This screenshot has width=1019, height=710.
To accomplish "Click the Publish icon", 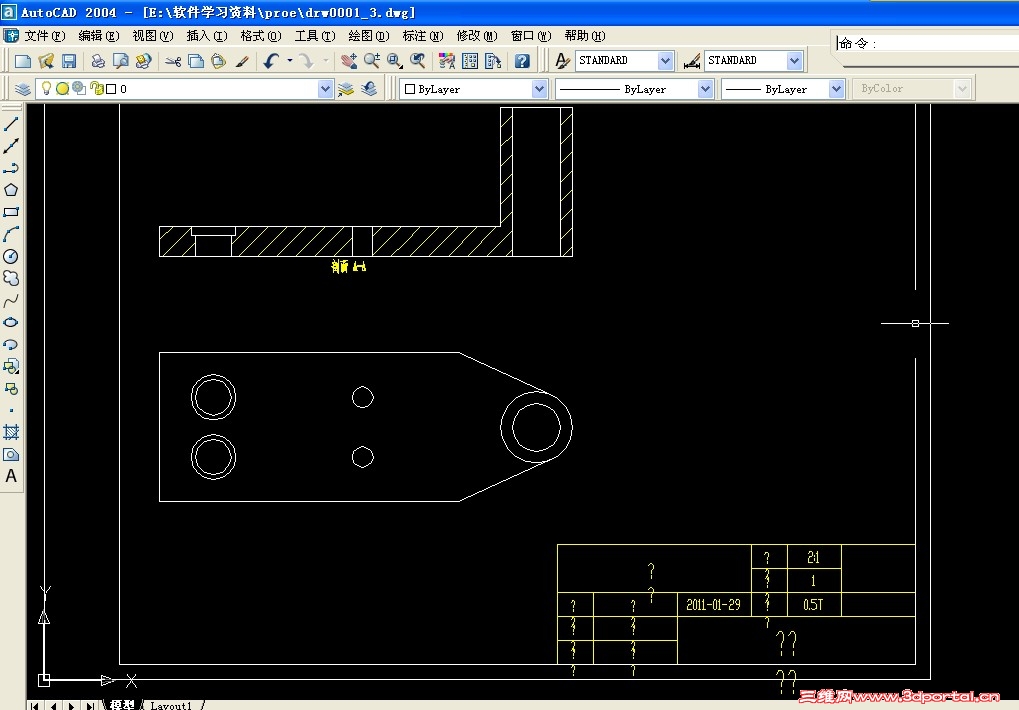I will [143, 61].
